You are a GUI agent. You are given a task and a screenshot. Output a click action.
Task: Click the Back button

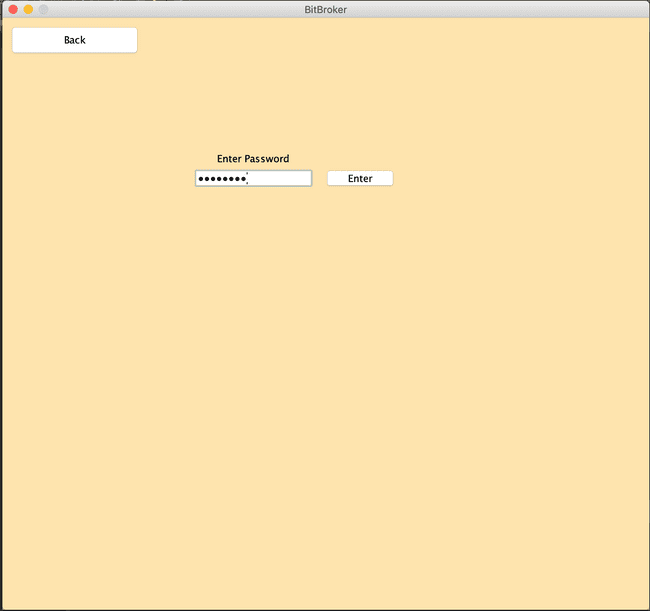[74, 40]
